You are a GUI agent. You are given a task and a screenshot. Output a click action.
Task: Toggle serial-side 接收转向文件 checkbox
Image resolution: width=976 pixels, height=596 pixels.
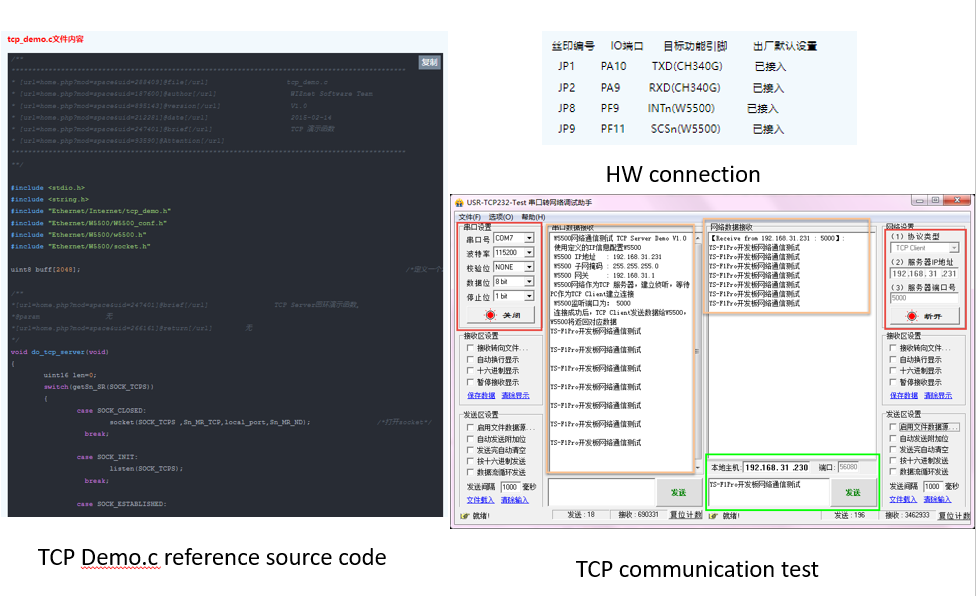[x=471, y=348]
